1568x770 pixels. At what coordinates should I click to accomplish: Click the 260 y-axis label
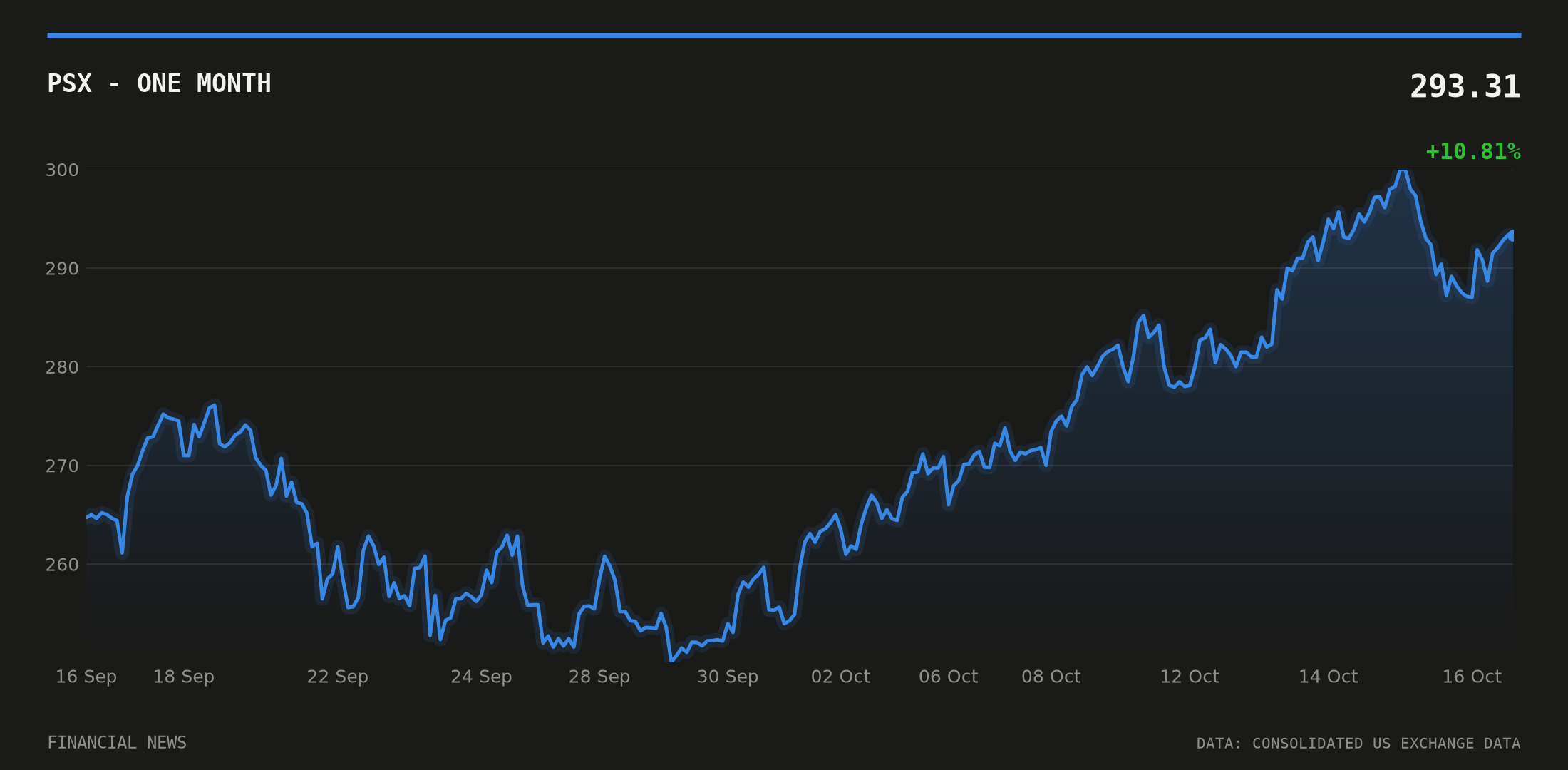point(62,565)
